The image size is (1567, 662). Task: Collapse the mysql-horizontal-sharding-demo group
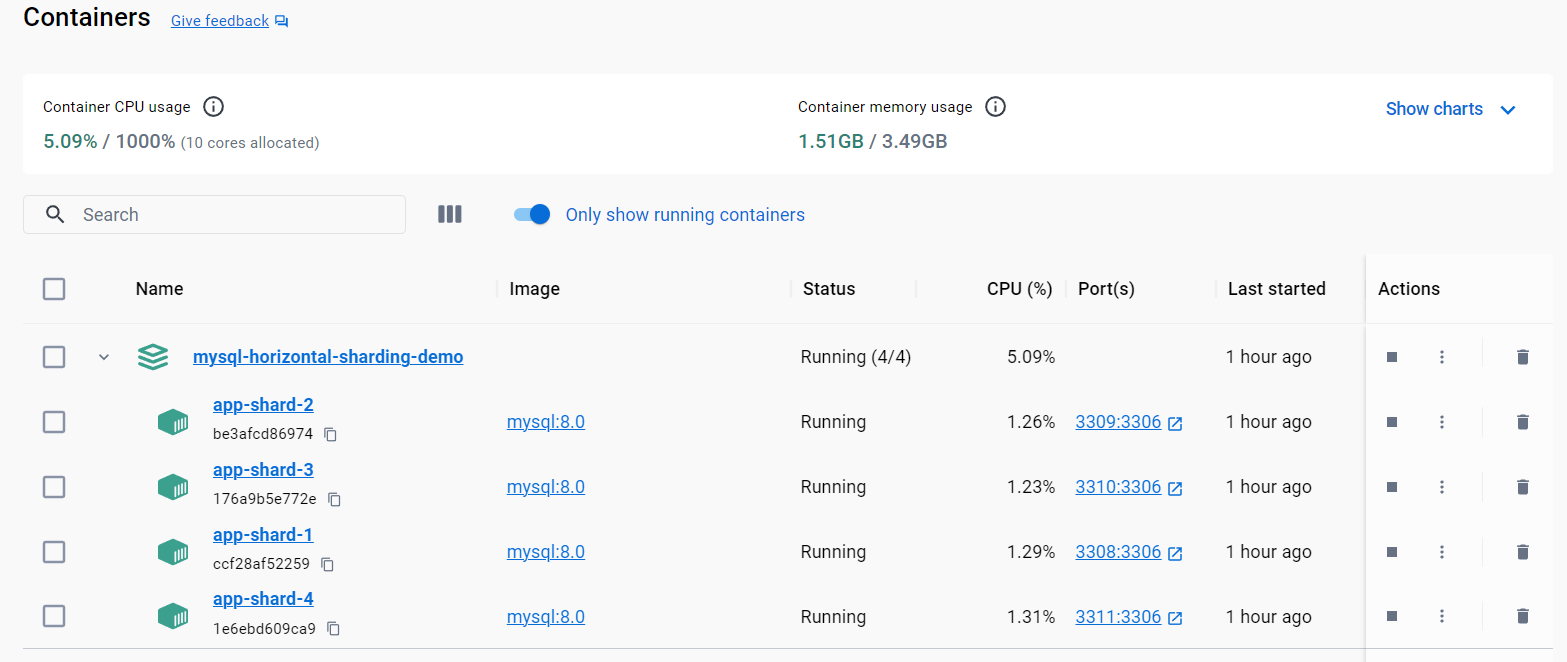(104, 357)
